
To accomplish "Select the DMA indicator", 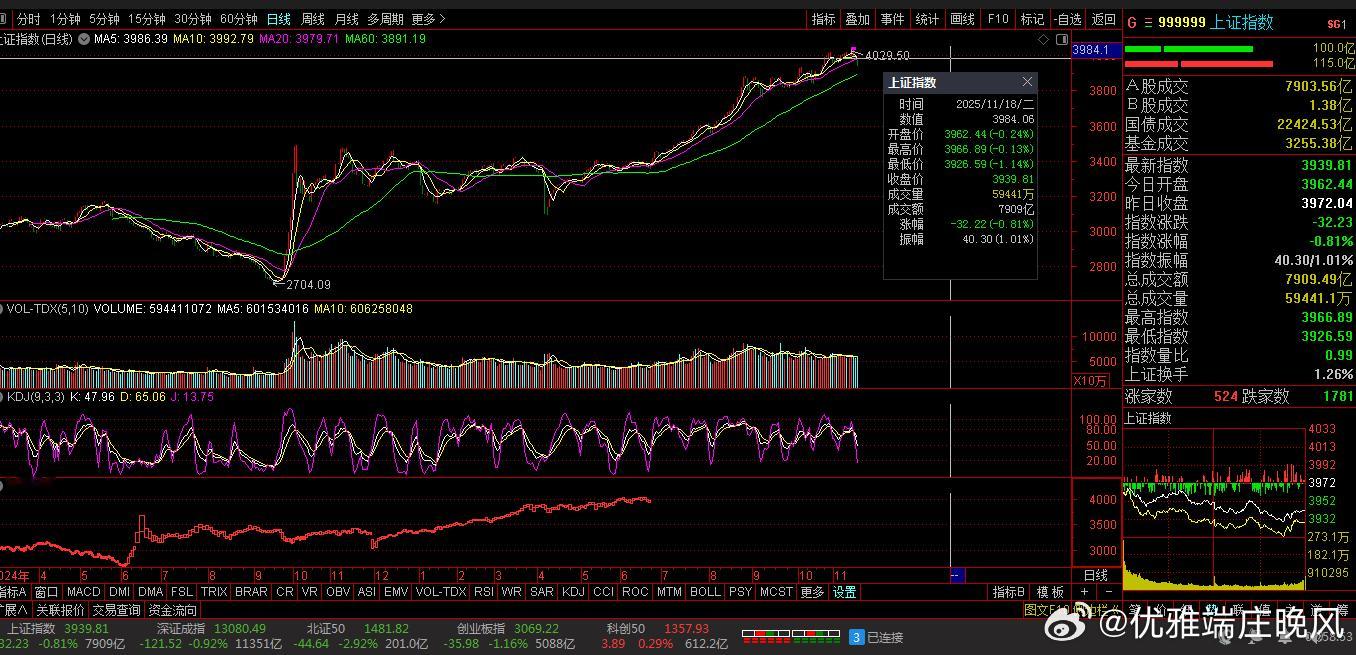I will pos(150,592).
